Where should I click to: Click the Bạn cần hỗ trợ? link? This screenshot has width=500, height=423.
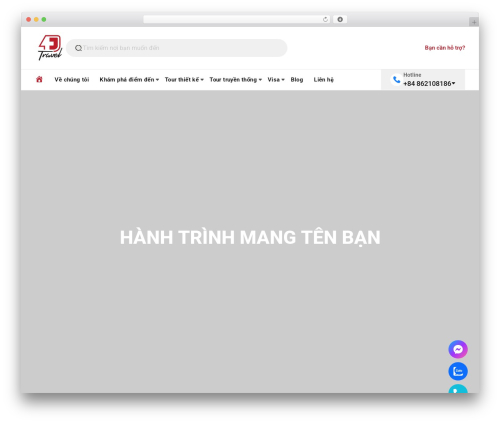[445, 48]
